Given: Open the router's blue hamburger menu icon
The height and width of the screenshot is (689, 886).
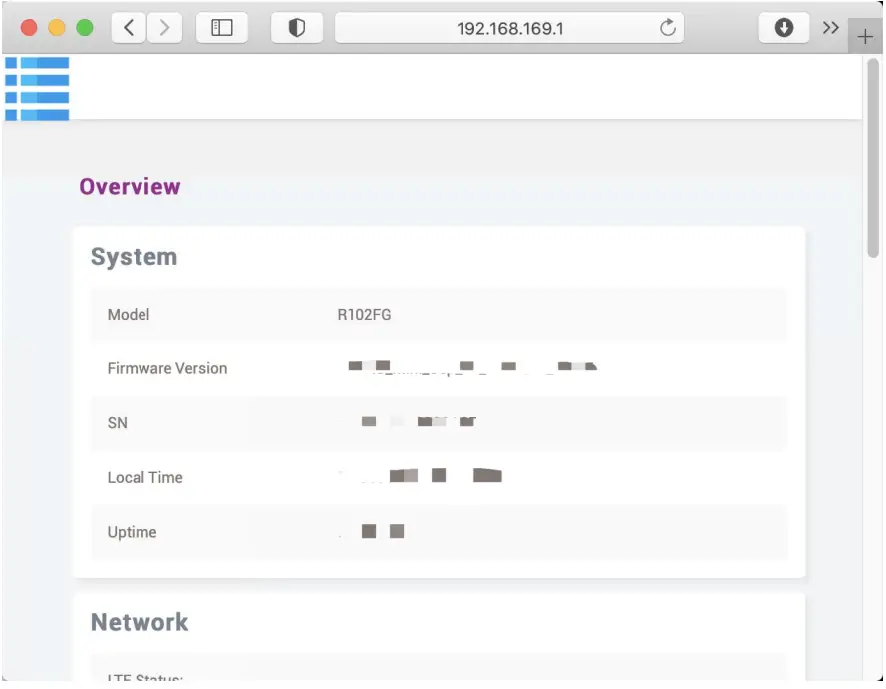Looking at the screenshot, I should [x=37, y=89].
